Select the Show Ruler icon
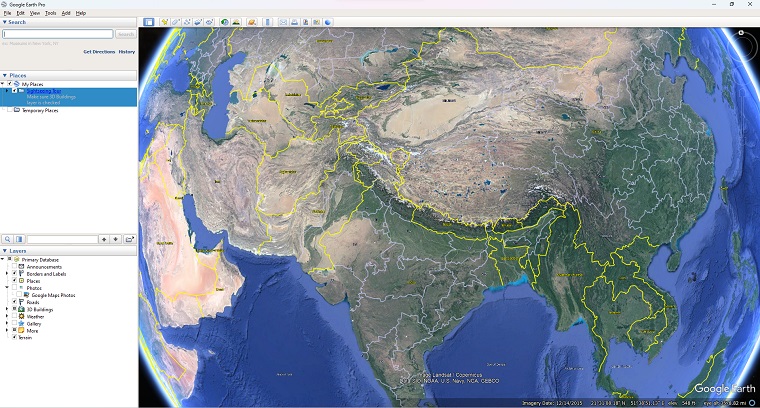The width and height of the screenshot is (760, 408). click(268, 22)
